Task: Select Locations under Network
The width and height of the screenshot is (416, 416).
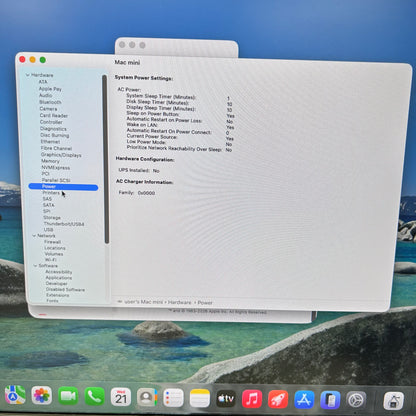Action: pos(55,248)
